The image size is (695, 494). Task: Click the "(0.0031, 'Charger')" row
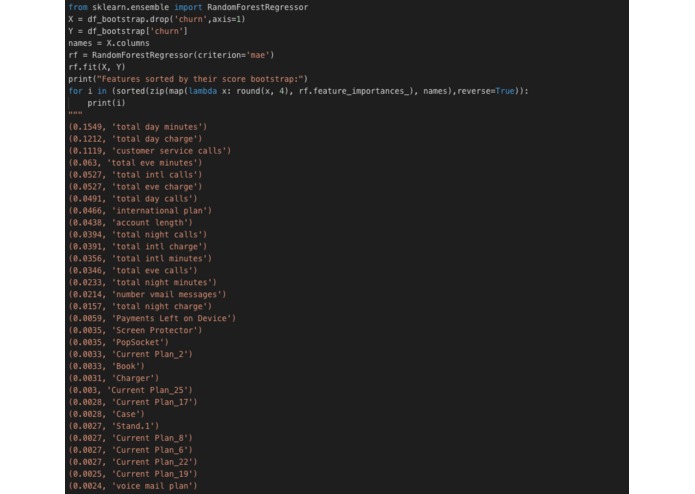(113, 378)
